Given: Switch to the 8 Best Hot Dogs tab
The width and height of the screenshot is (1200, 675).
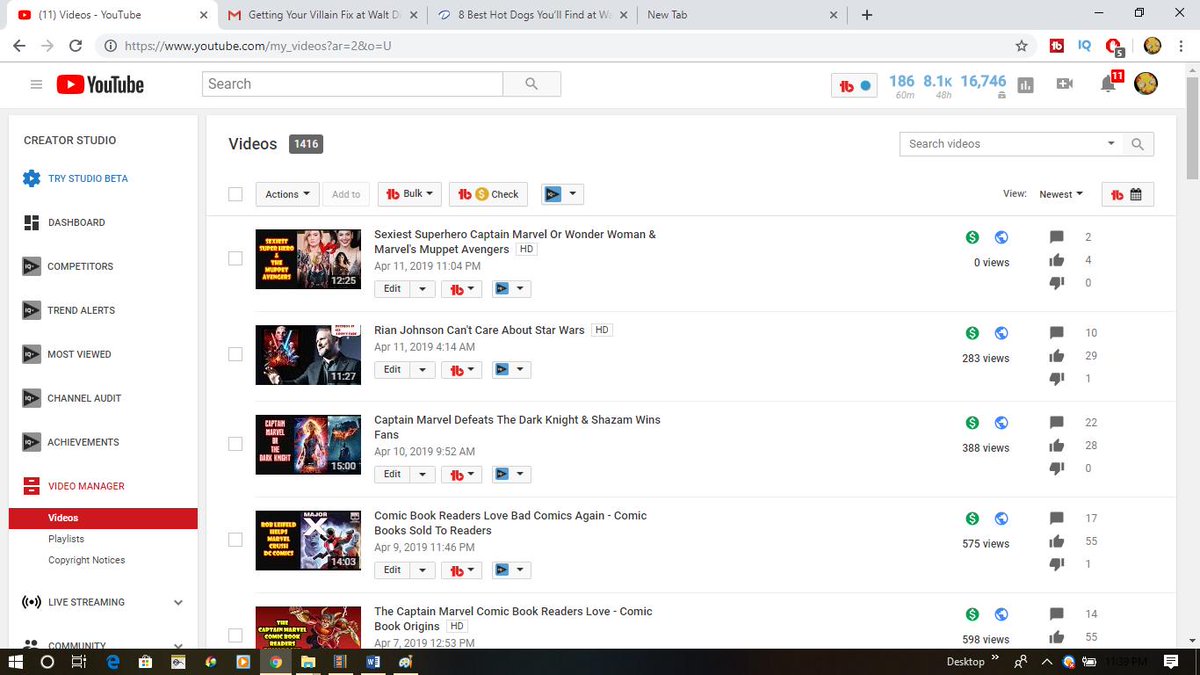Looking at the screenshot, I should tap(533, 15).
